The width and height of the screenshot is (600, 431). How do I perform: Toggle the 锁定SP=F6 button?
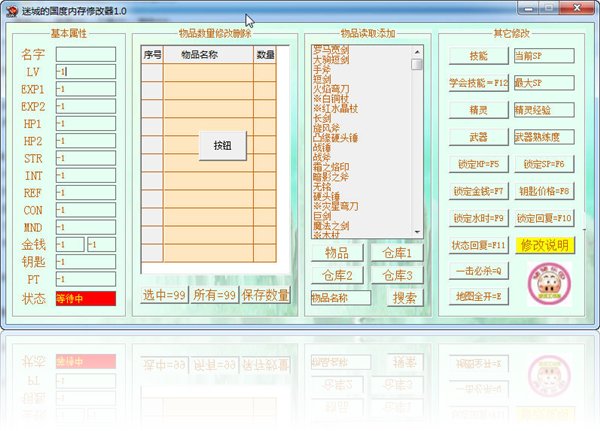click(x=544, y=164)
